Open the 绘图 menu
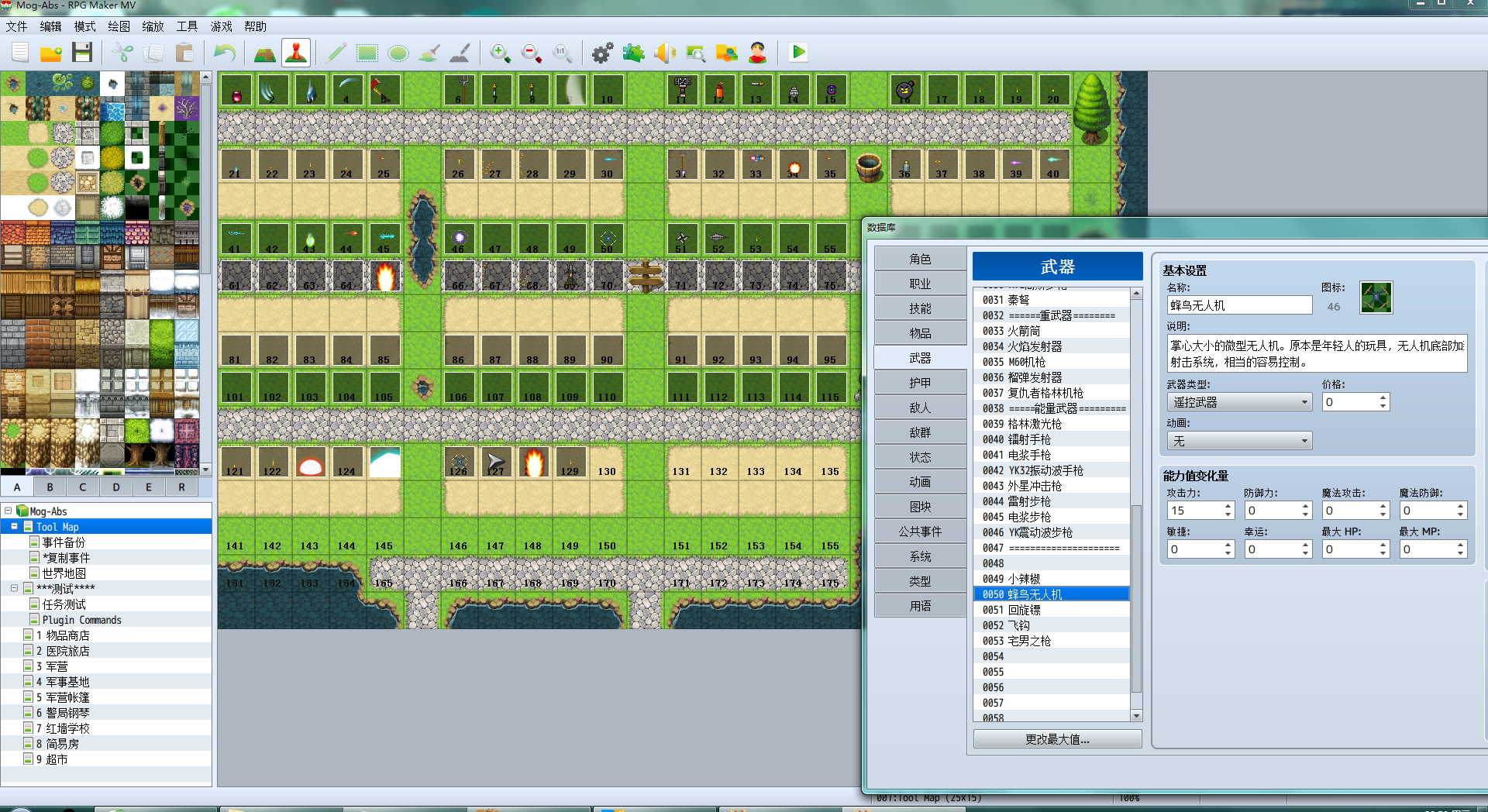Viewport: 1488px width, 812px height. click(119, 26)
